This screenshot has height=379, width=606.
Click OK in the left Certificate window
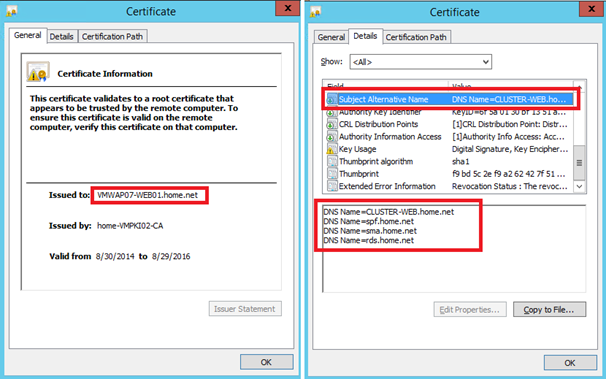(266, 362)
